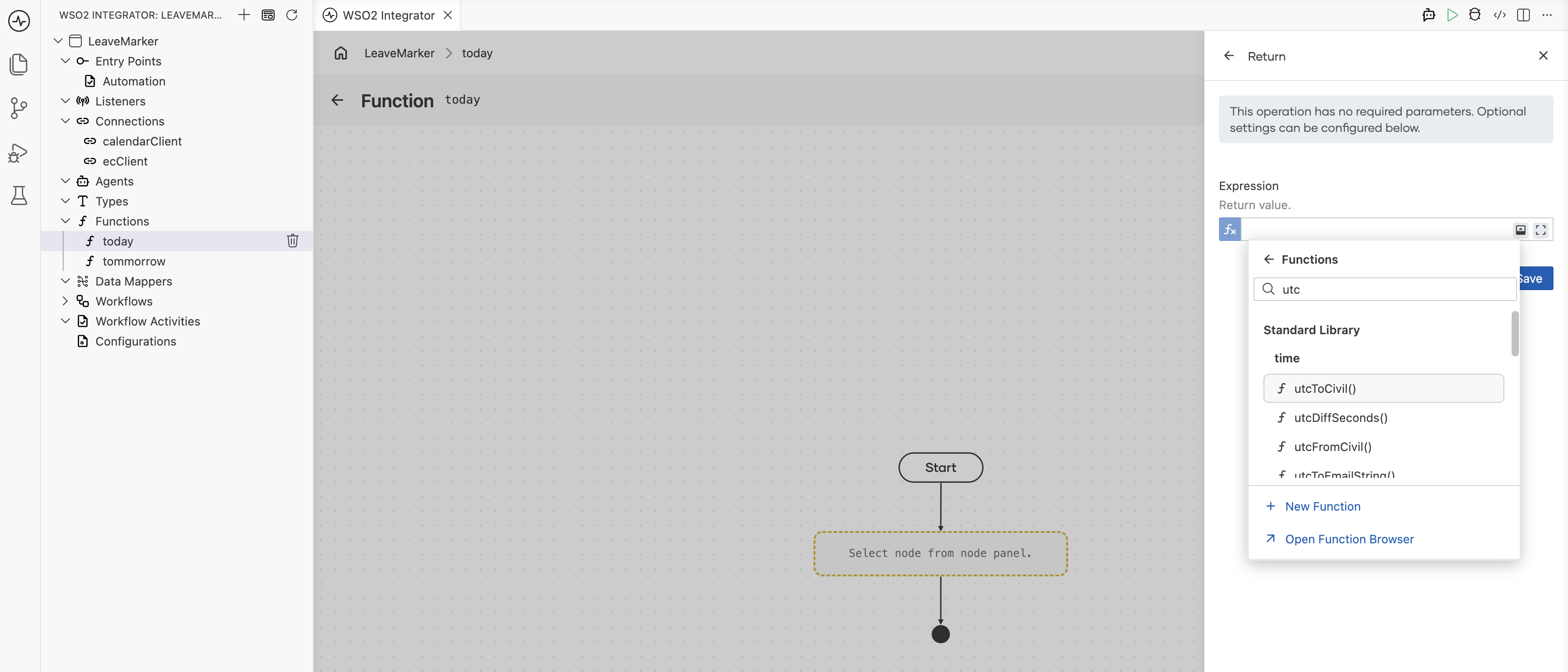Expand the Workflows section

(x=65, y=301)
